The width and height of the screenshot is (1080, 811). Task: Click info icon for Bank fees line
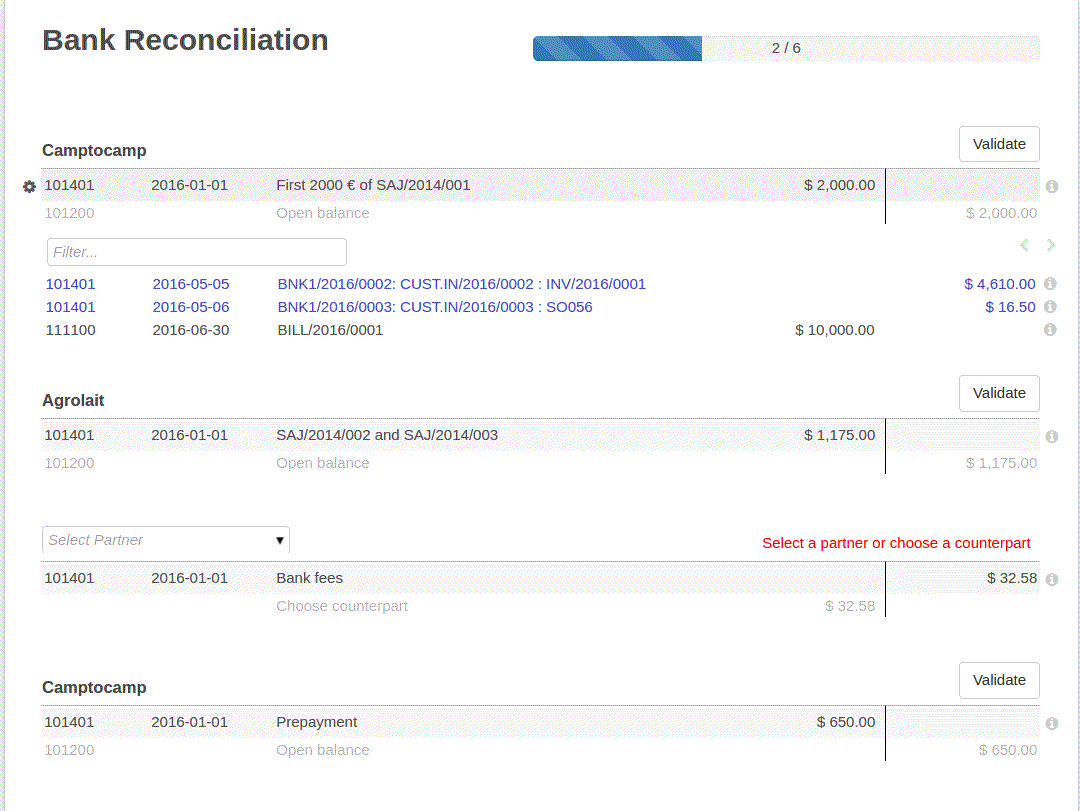click(x=1051, y=580)
